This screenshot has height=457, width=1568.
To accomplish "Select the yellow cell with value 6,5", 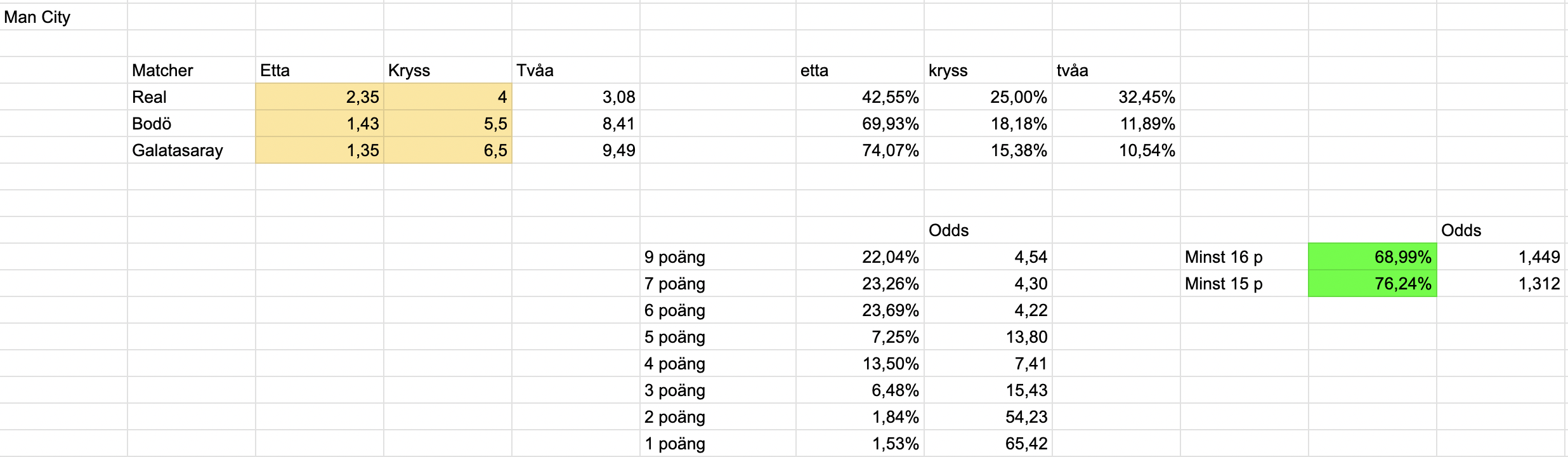I will click(448, 150).
